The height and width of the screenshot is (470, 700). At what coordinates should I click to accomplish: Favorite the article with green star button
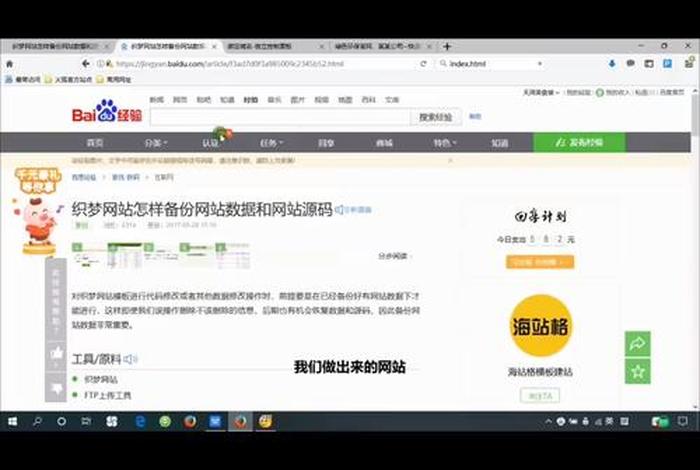(638, 371)
